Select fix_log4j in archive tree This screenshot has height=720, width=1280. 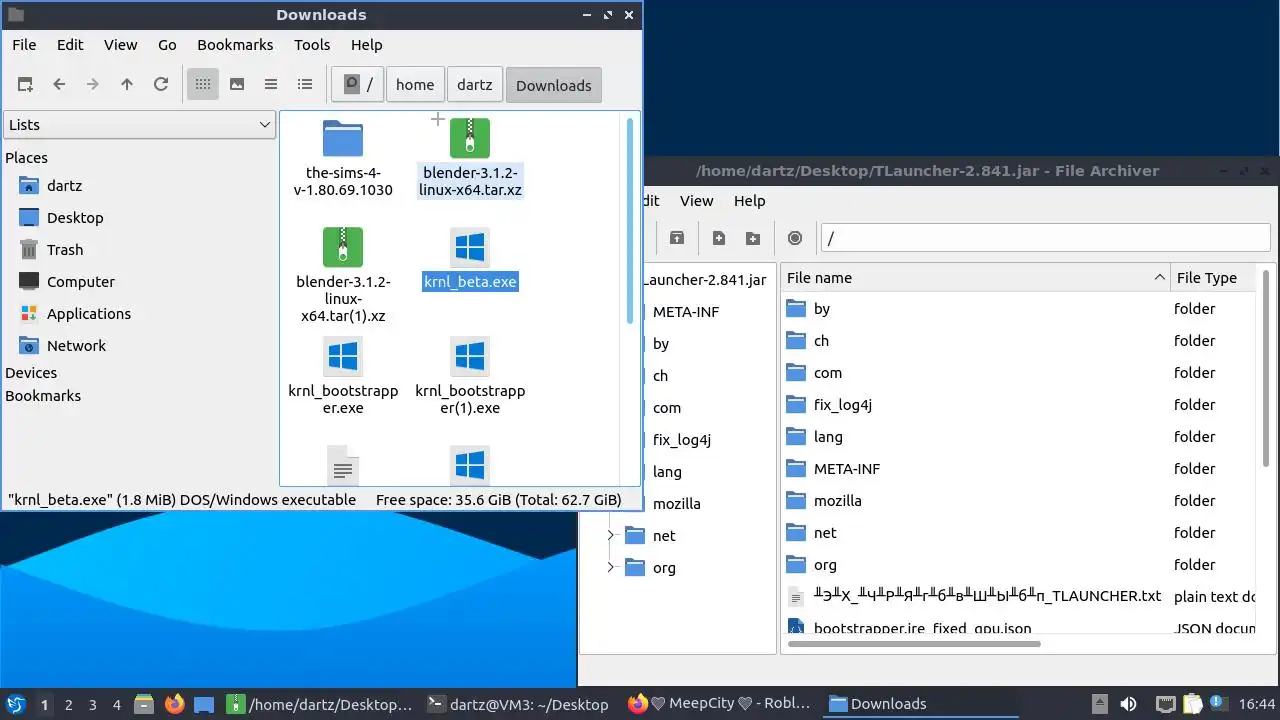pos(682,440)
